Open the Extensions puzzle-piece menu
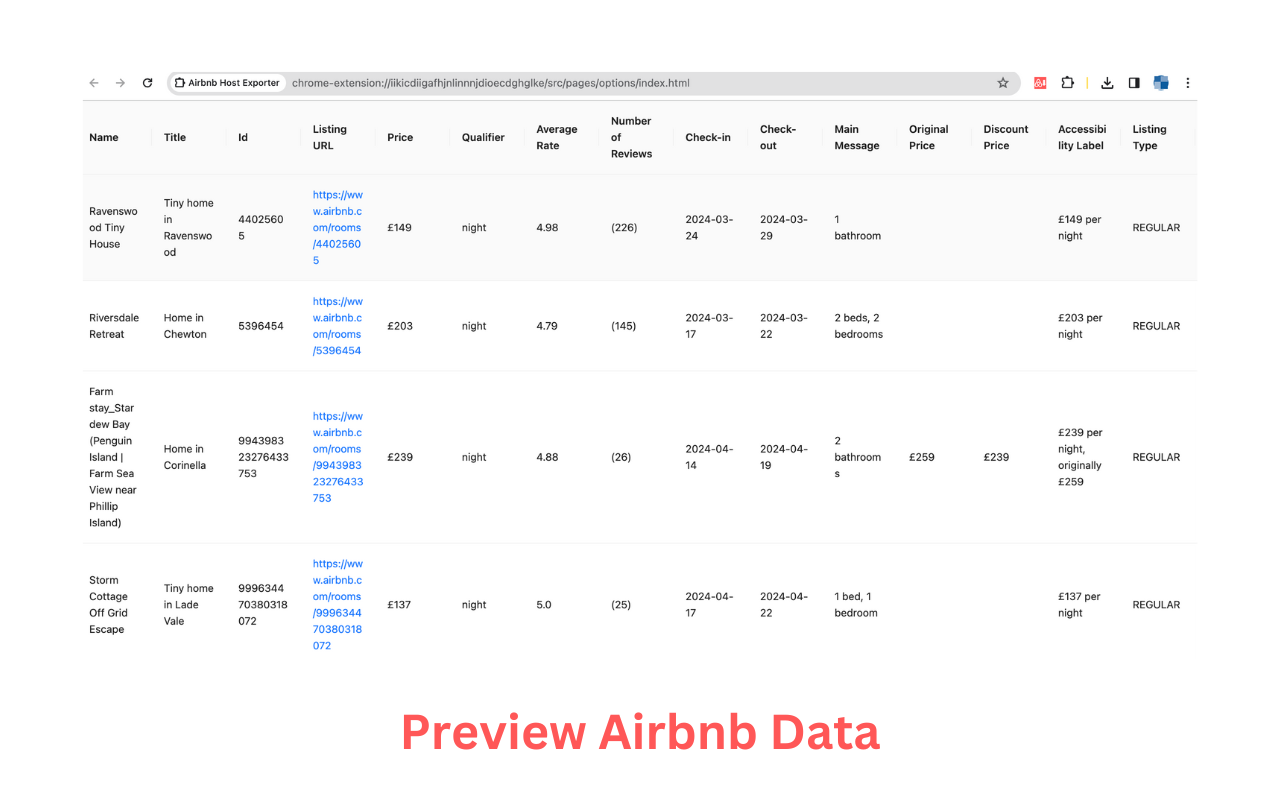Image resolution: width=1280 pixels, height=800 pixels. pos(1067,83)
